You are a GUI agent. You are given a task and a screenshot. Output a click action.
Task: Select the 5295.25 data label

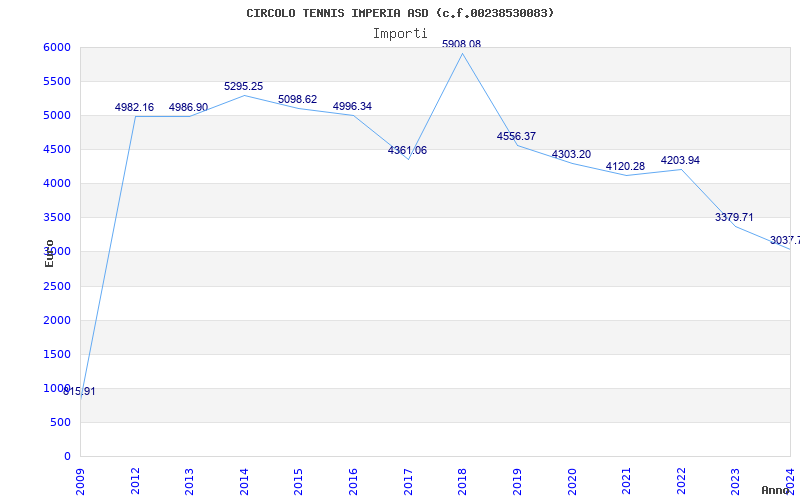pyautogui.click(x=243, y=87)
